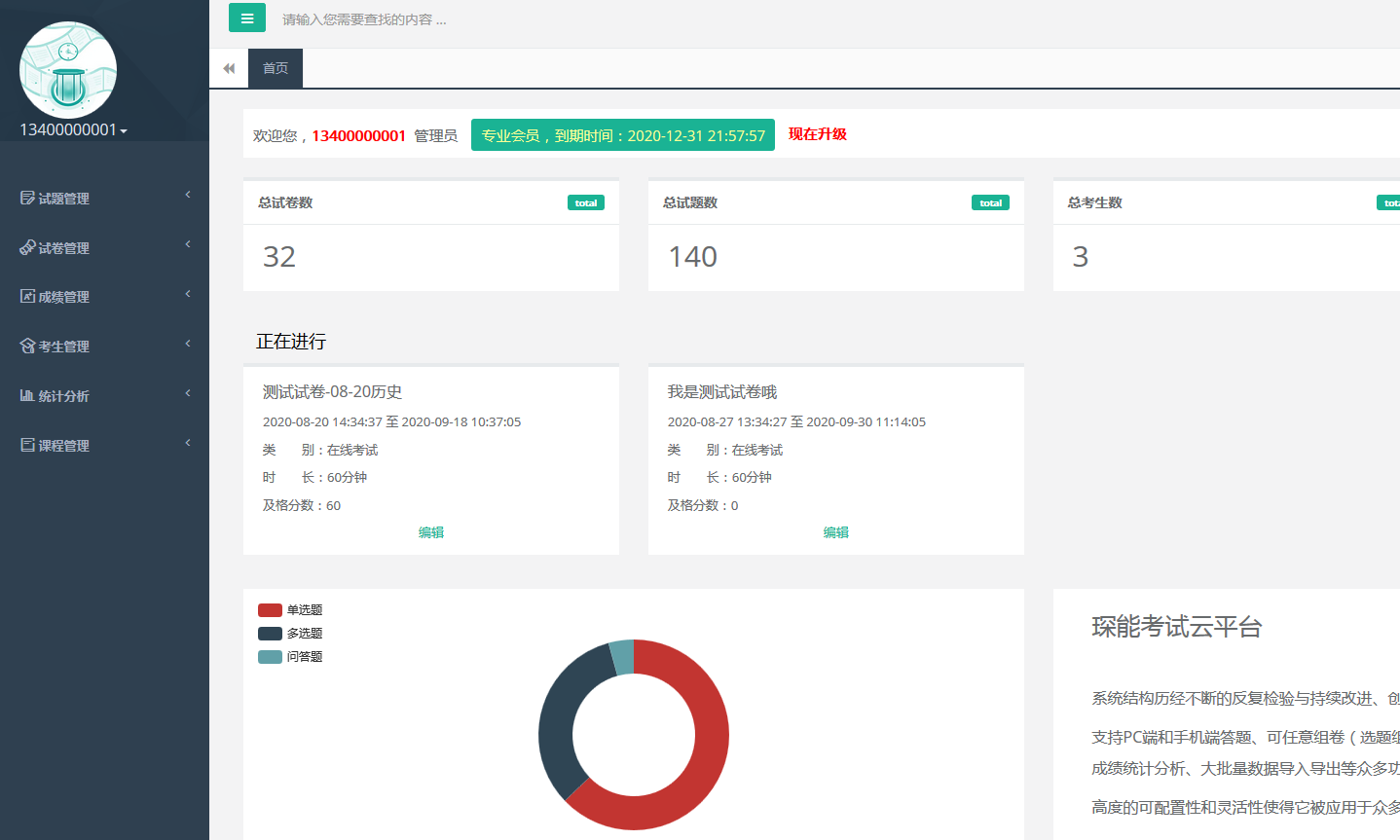Image resolution: width=1400 pixels, height=840 pixels.
Task: Click the 试题管理 sidebar icon
Action: (27, 198)
